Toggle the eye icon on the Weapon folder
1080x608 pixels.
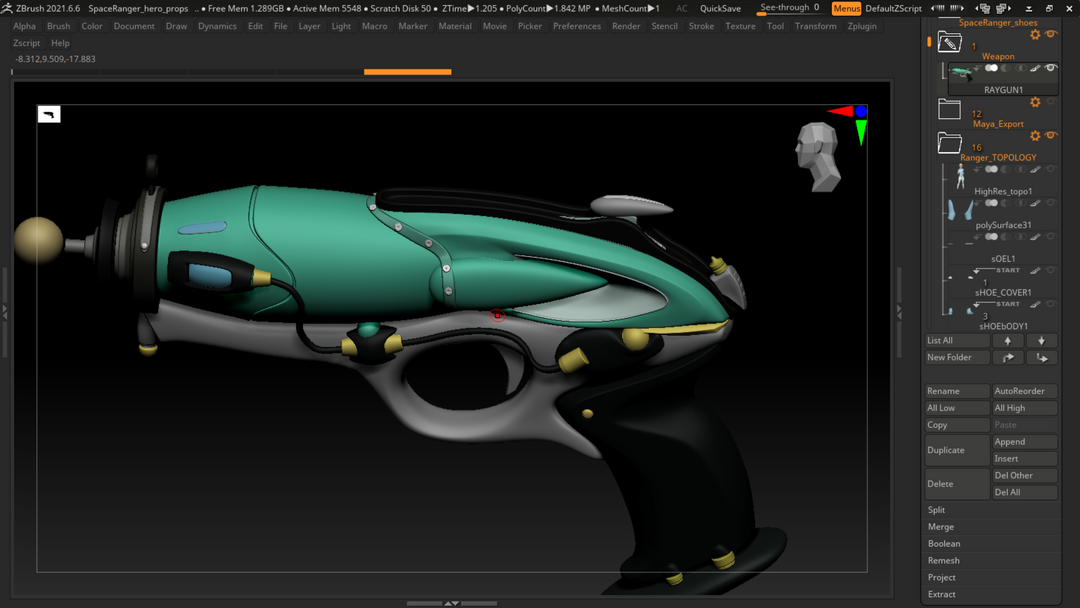1050,34
